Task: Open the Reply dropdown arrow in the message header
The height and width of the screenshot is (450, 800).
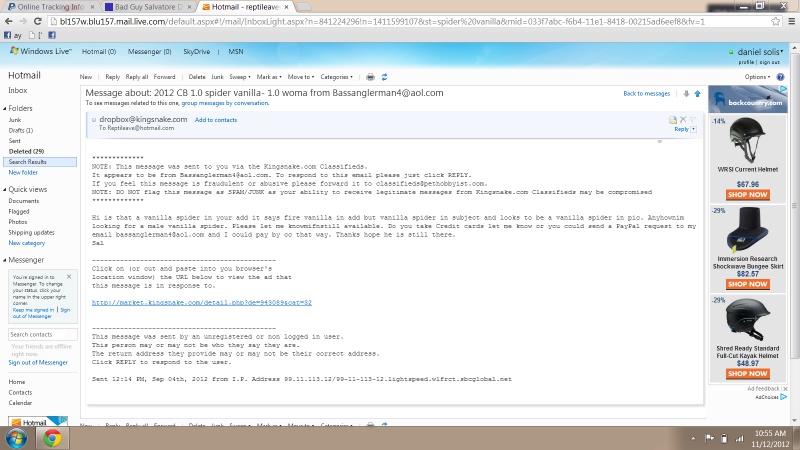Action: tap(693, 130)
